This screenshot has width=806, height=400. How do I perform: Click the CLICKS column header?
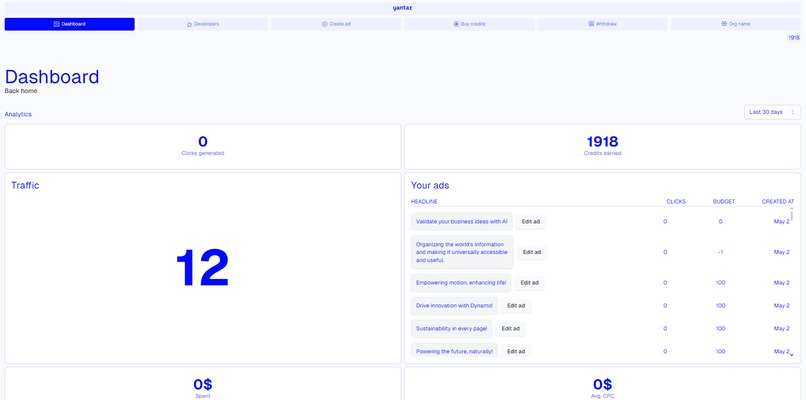(676, 202)
